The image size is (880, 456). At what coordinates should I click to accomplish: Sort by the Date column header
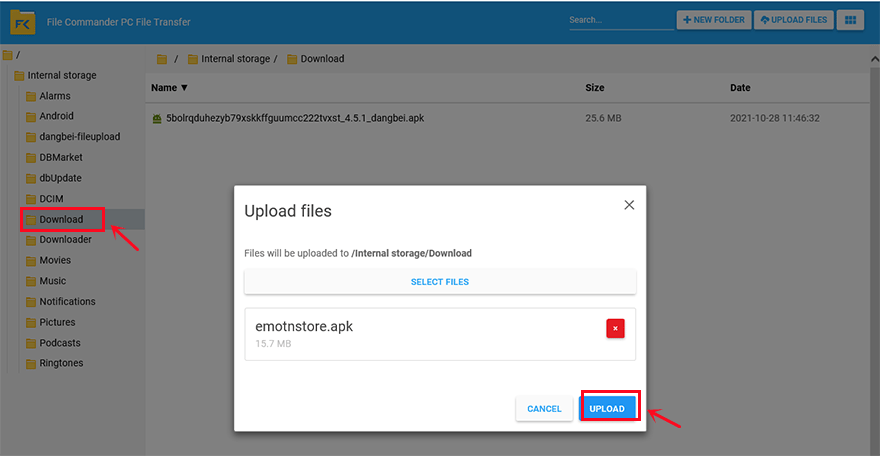tap(740, 88)
